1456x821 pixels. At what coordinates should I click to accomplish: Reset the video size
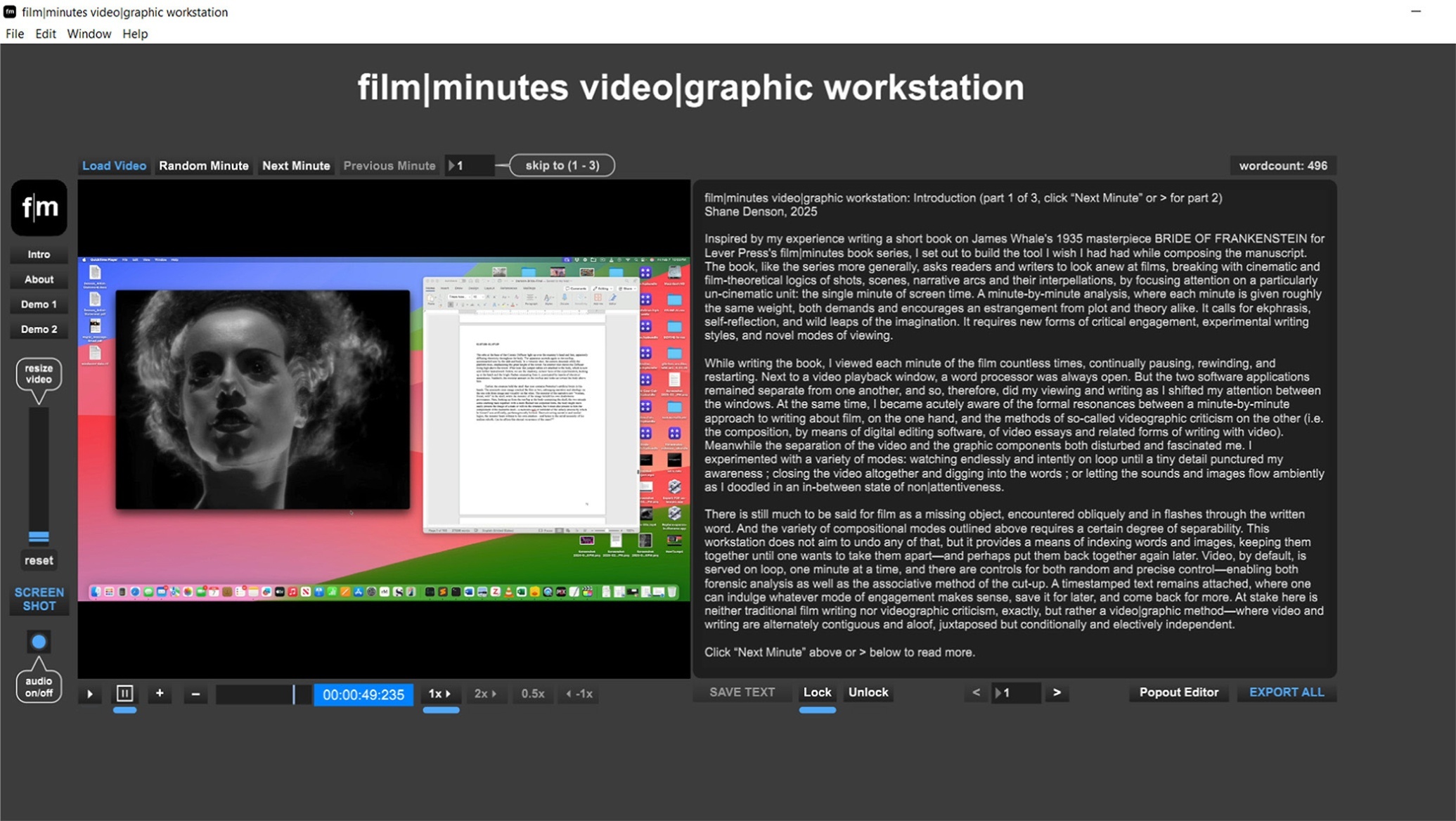tap(39, 560)
